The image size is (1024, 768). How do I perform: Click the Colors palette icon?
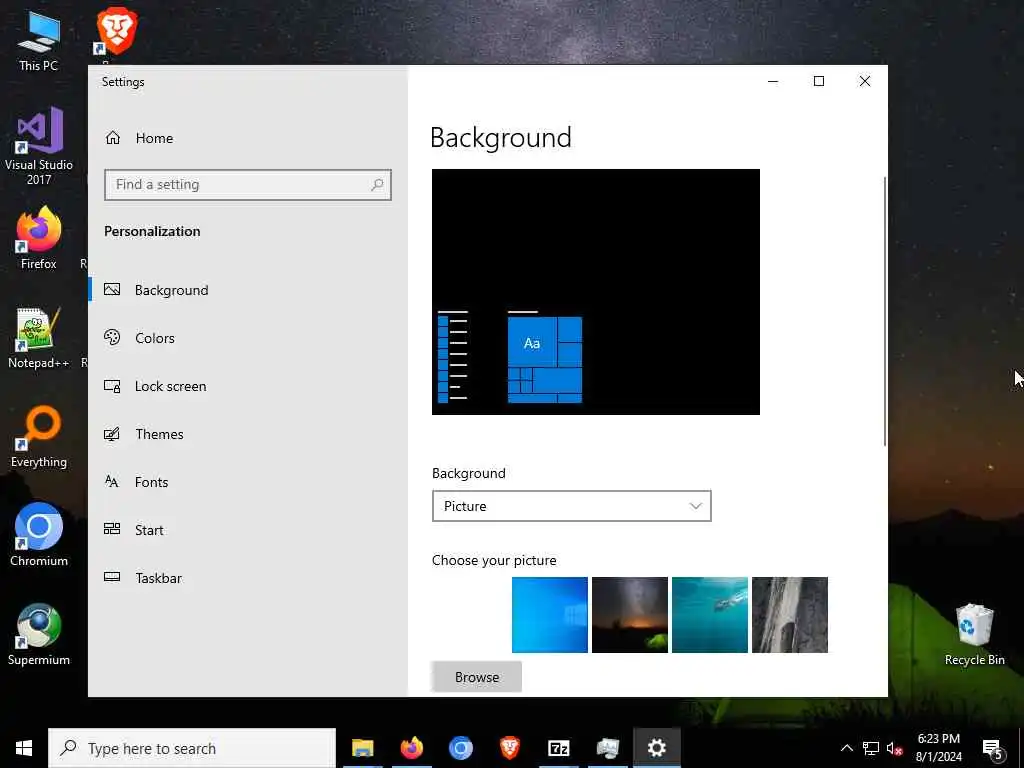(x=112, y=337)
